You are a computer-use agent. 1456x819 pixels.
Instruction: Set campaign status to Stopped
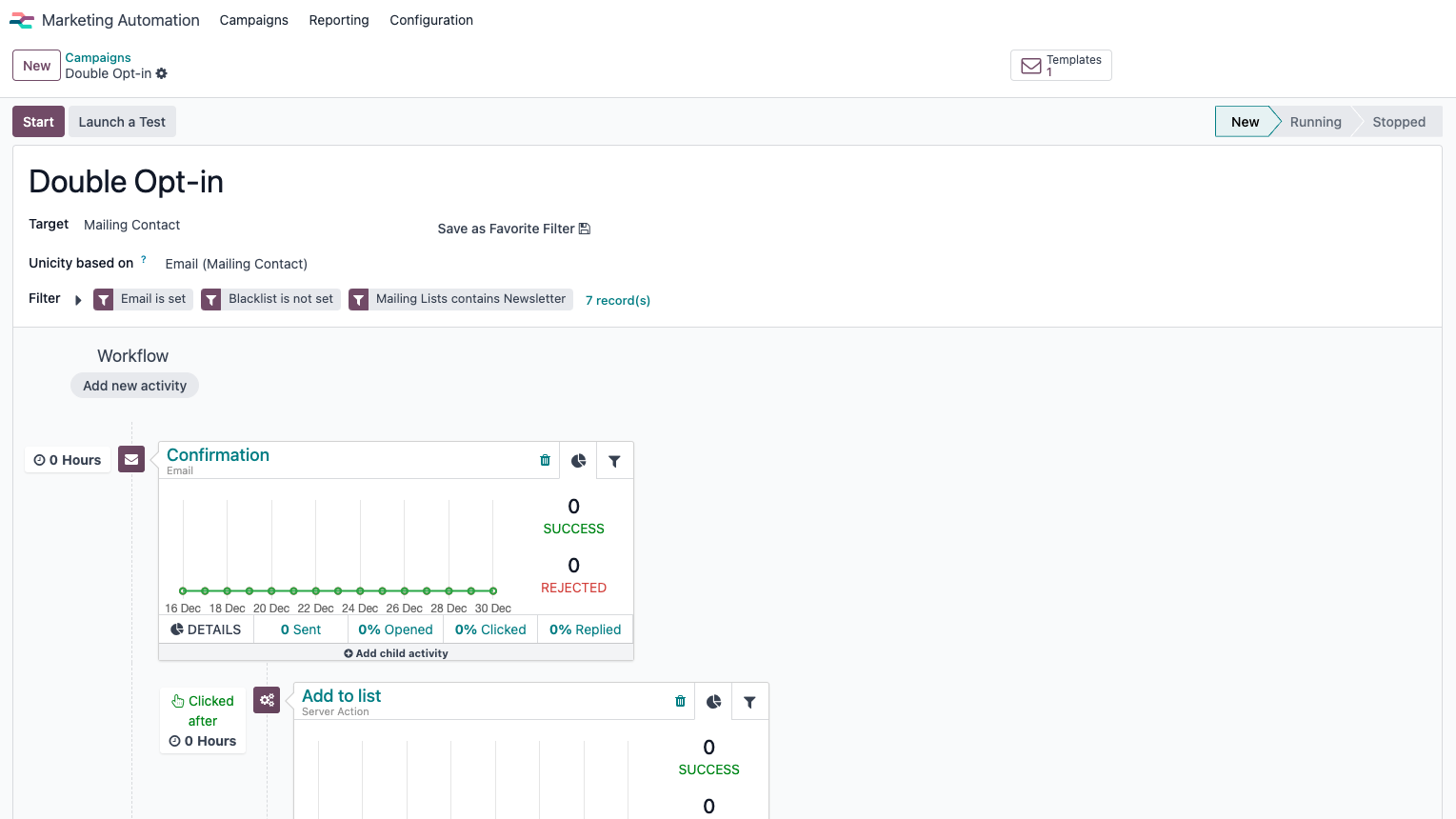[x=1398, y=122]
